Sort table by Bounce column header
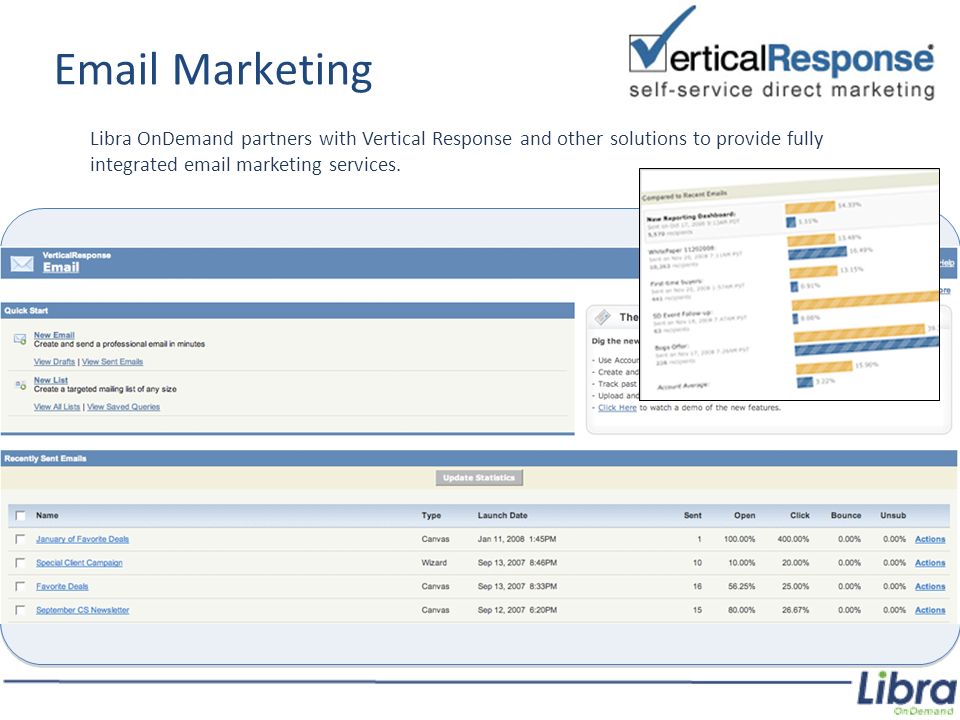Viewport: 960px width, 720px height. (x=846, y=516)
